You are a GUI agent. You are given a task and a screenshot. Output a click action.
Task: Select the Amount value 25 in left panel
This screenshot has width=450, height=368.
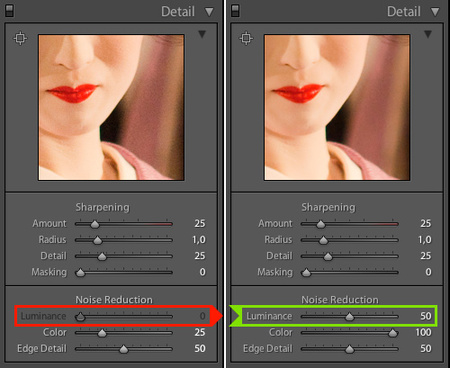click(x=200, y=223)
